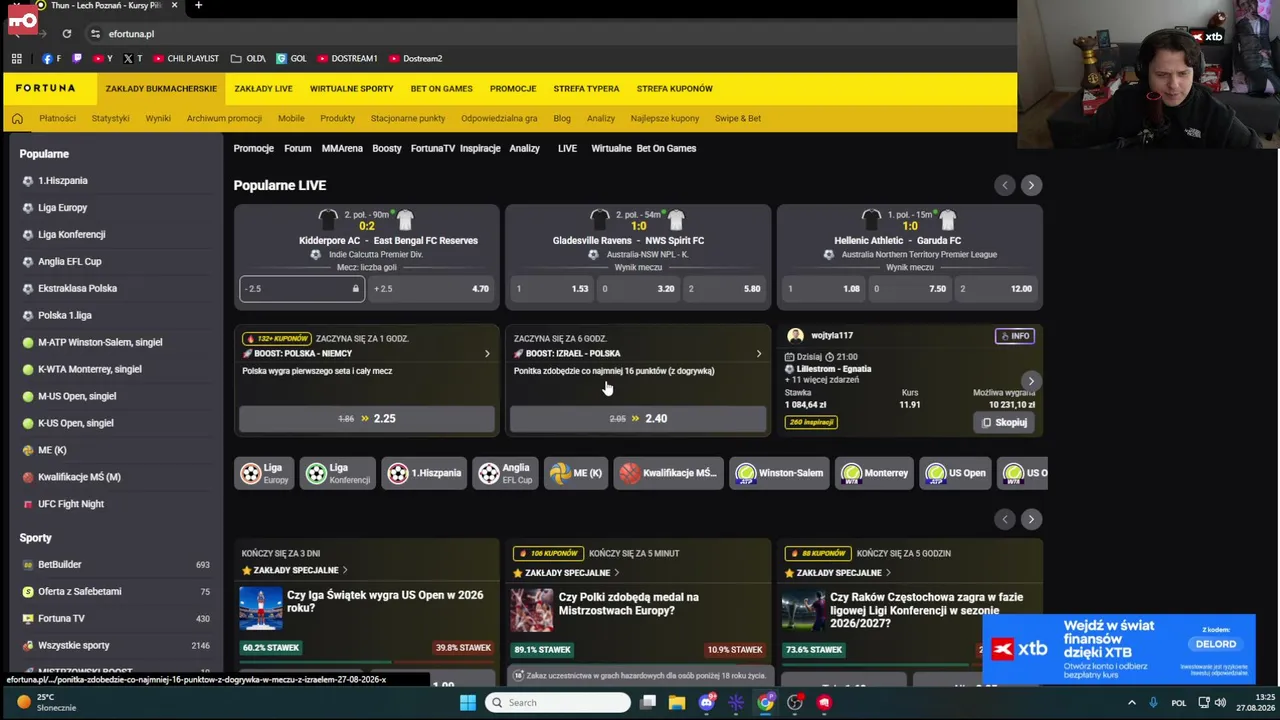Open the Bet On Games tab
This screenshot has height=720, width=1280.
point(441,89)
